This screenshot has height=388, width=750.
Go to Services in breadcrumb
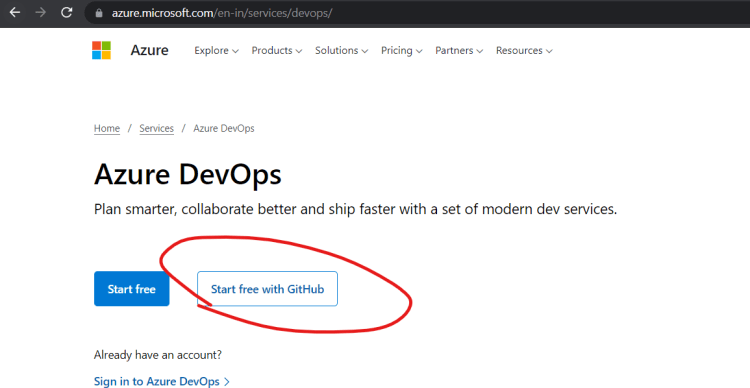pos(156,128)
